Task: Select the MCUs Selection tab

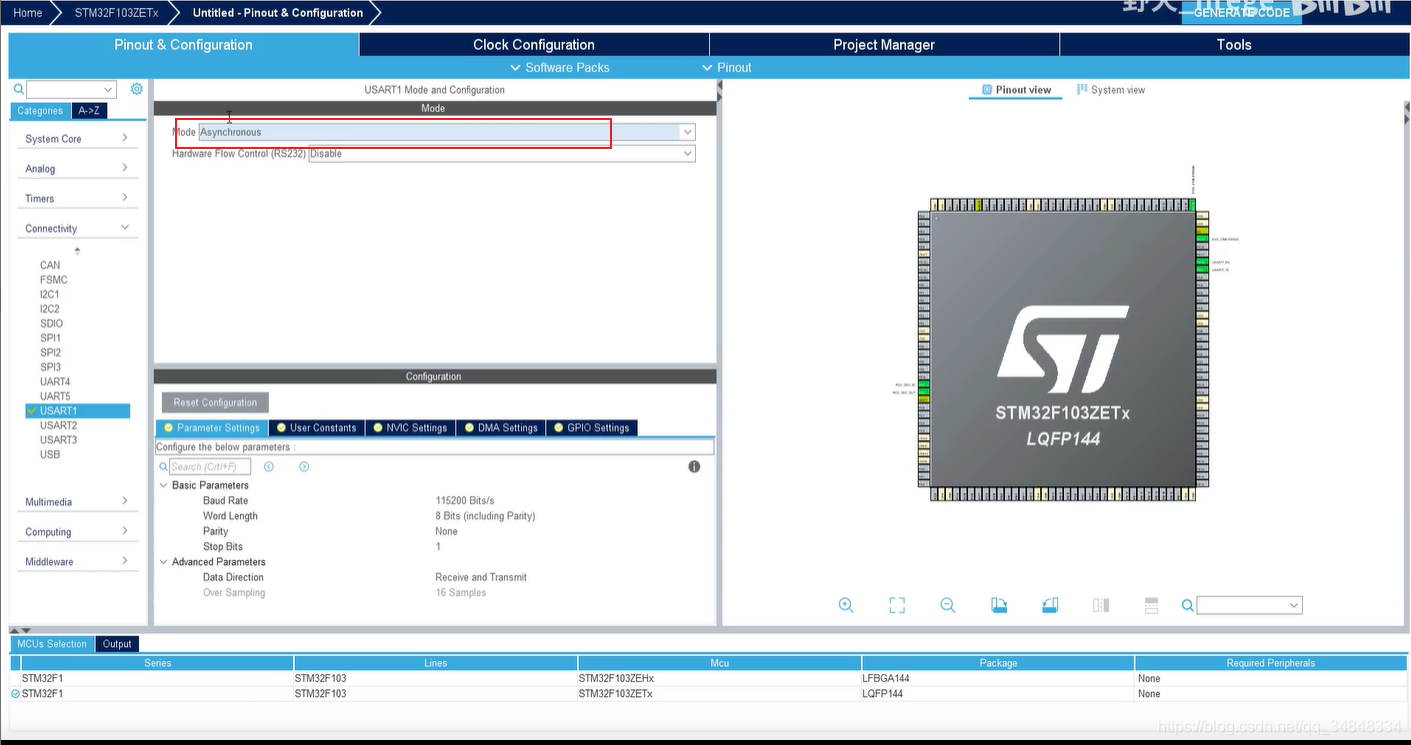Action: [x=52, y=644]
